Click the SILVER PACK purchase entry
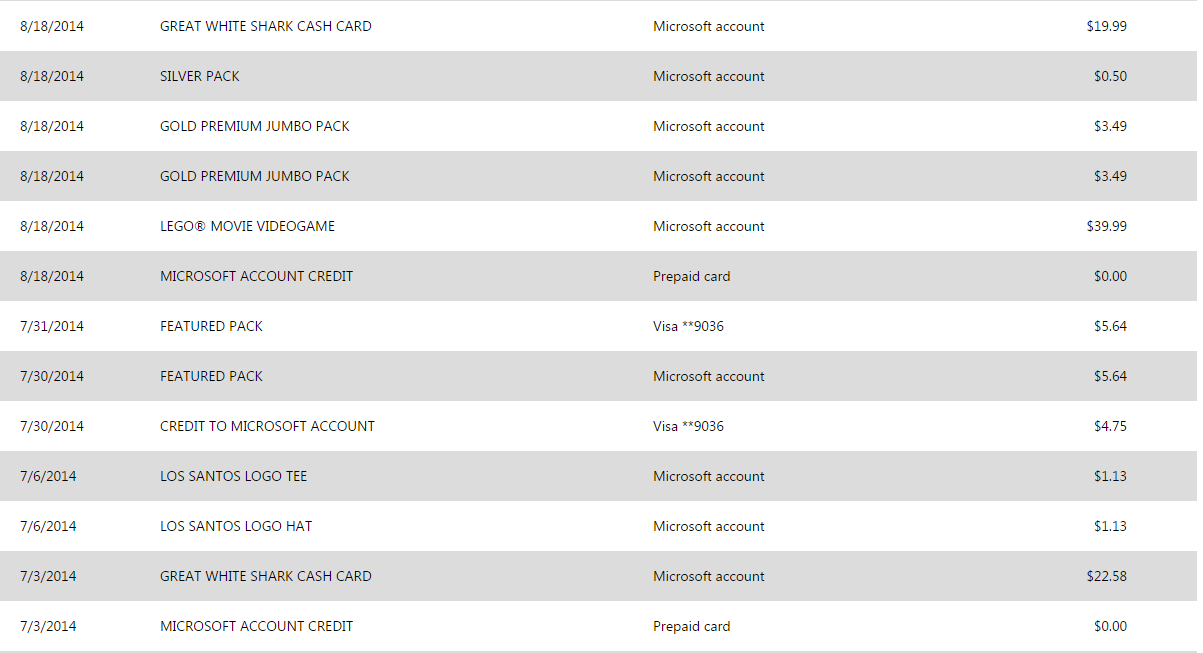The height and width of the screenshot is (653, 1203). (200, 76)
